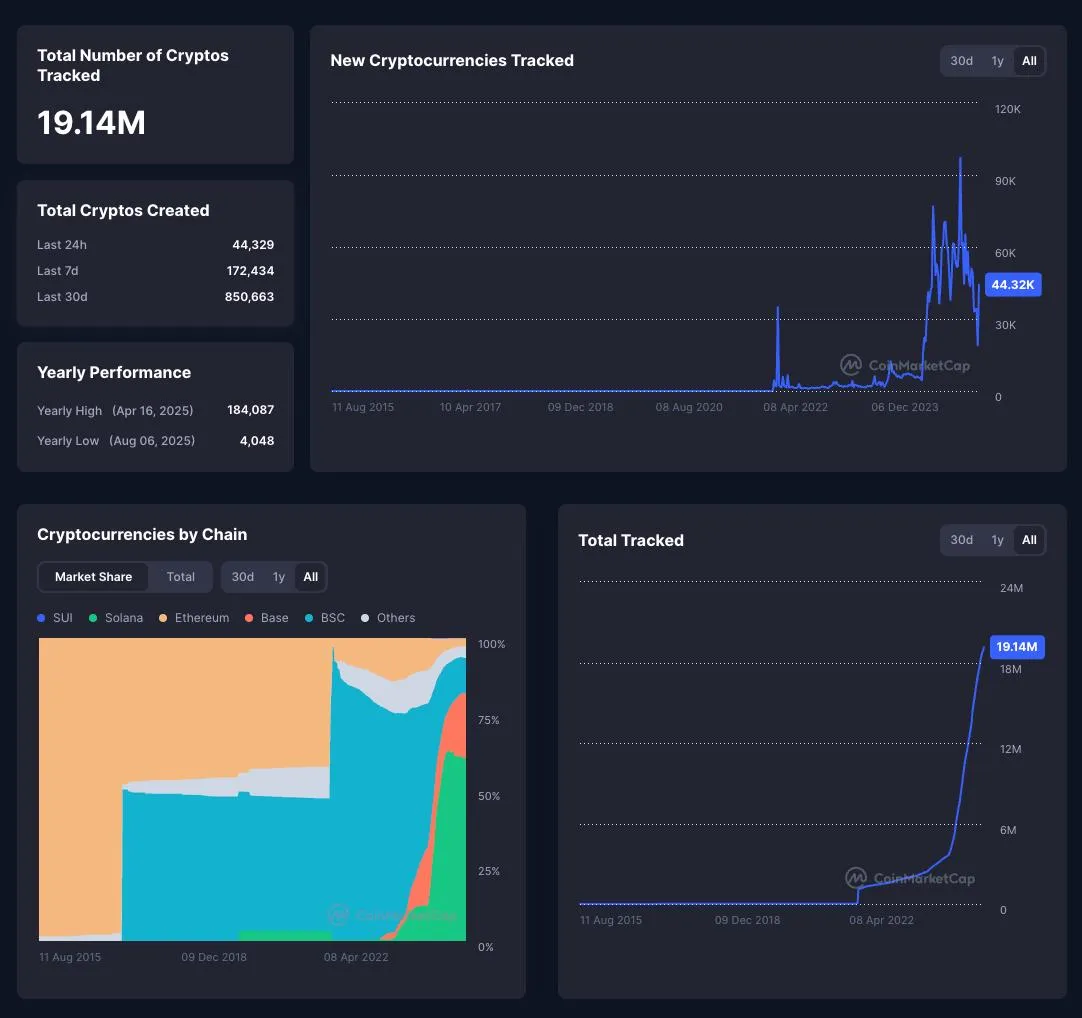This screenshot has width=1082, height=1018.
Task: Toggle the BSC legend entry
Action: point(325,618)
